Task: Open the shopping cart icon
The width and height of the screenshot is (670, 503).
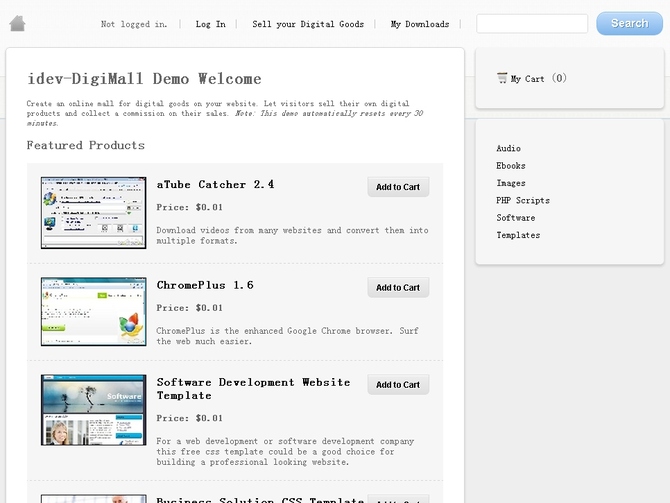Action: point(502,78)
